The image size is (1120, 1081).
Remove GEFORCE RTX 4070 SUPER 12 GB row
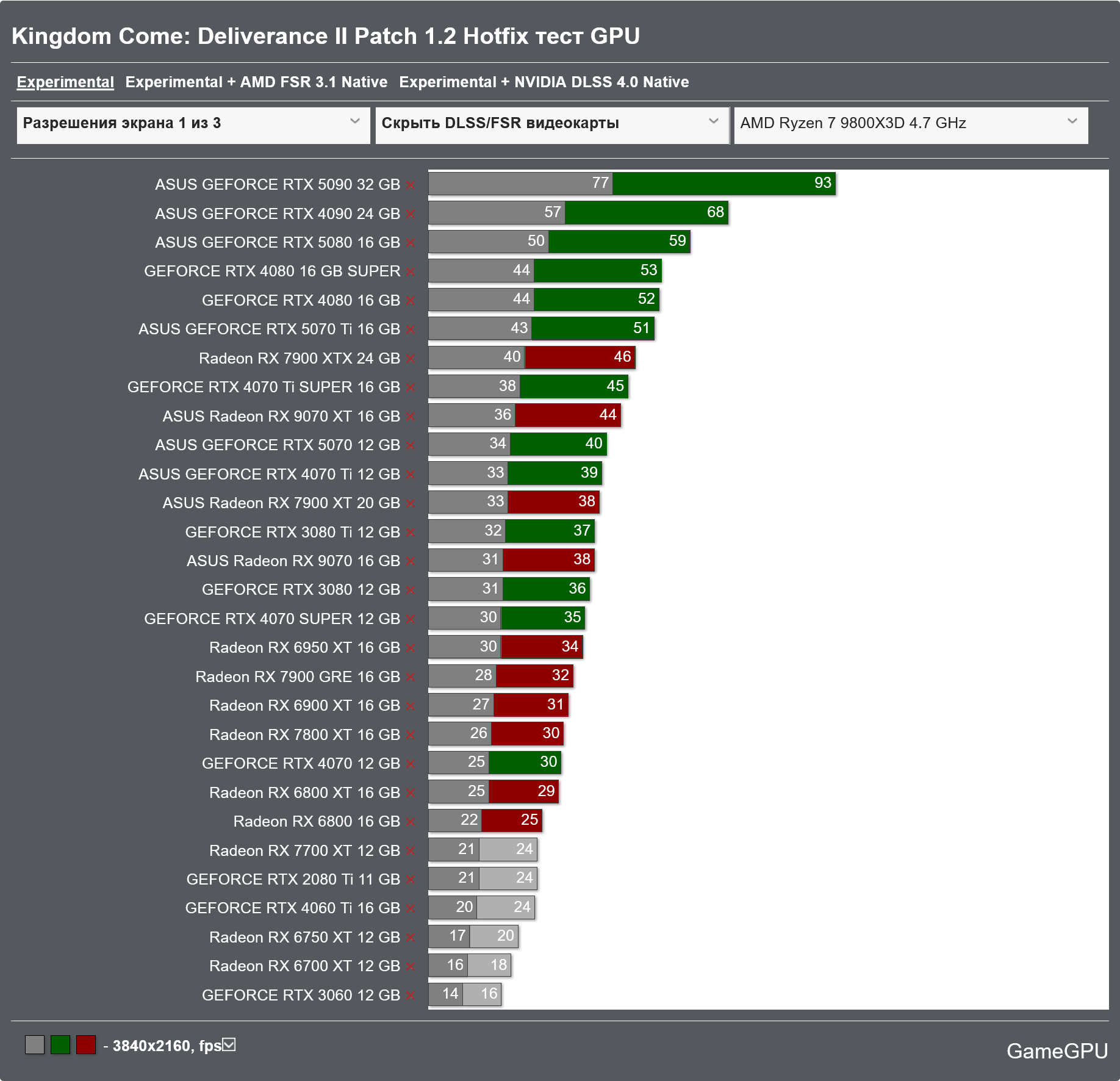(x=411, y=619)
